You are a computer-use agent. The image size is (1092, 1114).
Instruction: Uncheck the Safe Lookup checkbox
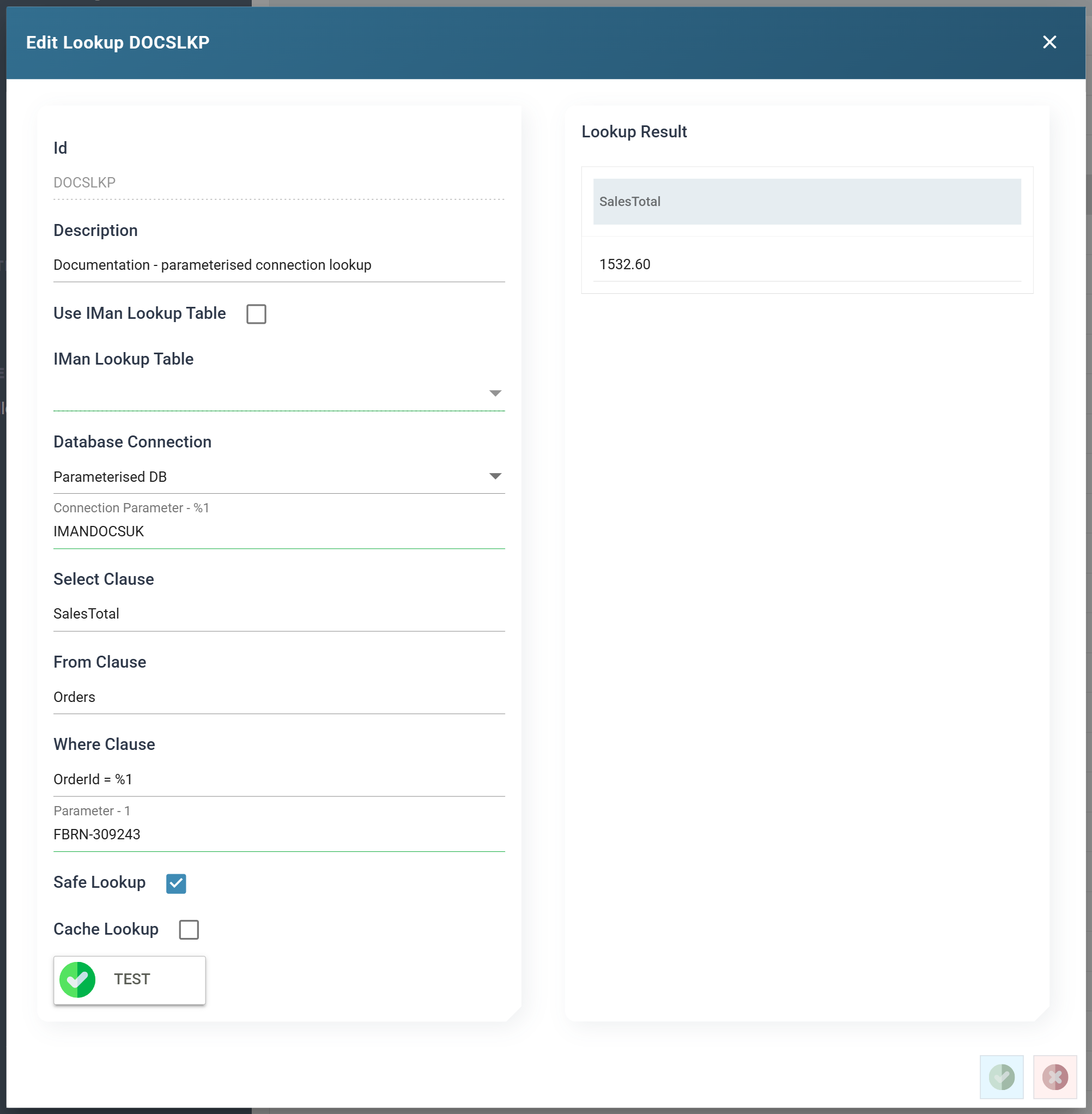point(176,883)
